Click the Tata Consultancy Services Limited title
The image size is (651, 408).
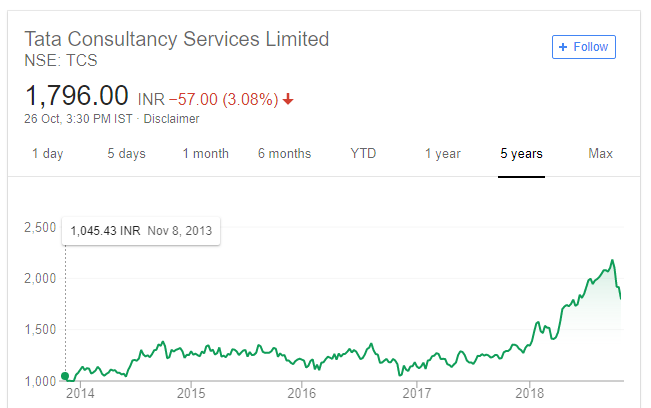coord(176,40)
